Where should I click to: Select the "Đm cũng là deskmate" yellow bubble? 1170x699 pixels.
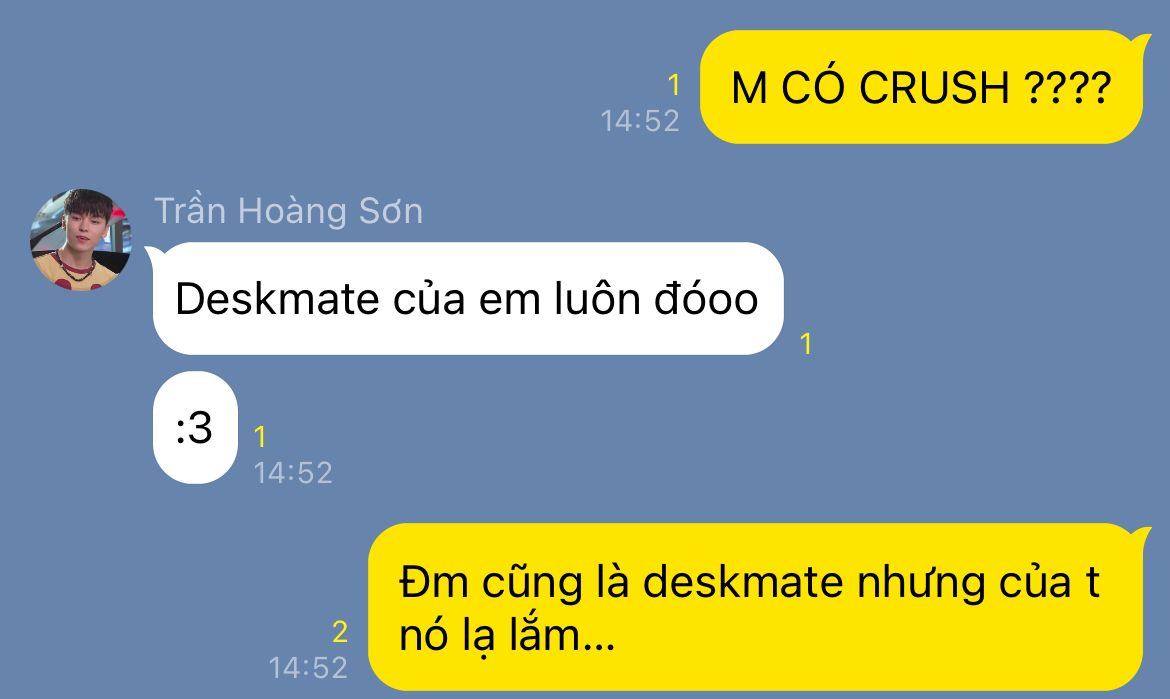click(x=757, y=607)
